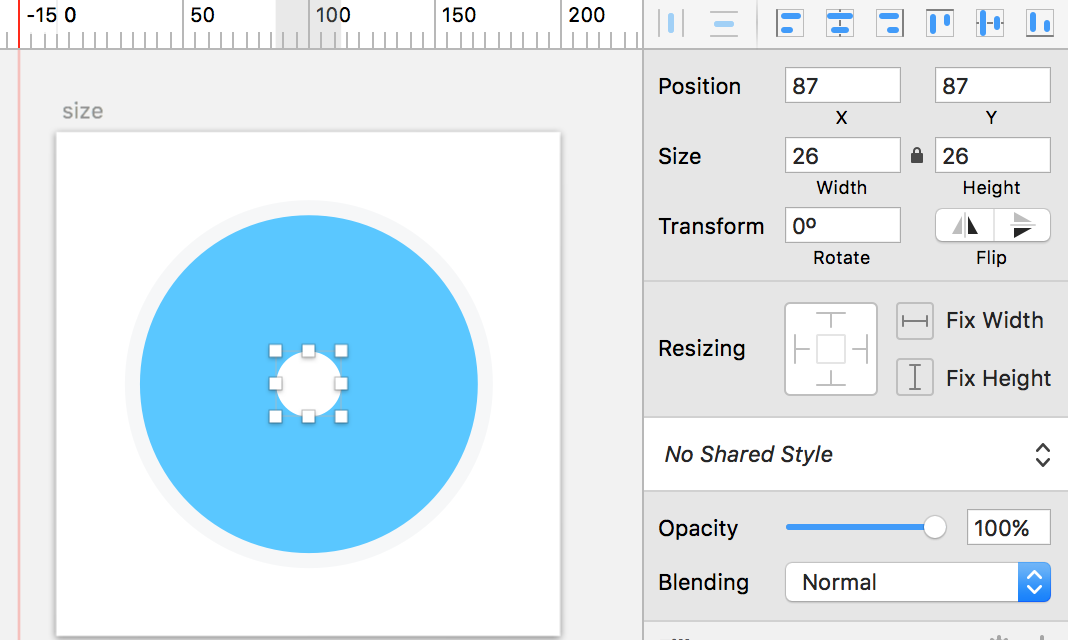Viewport: 1068px width, 640px height.
Task: Click the resizing constraints pin box
Action: click(x=831, y=349)
